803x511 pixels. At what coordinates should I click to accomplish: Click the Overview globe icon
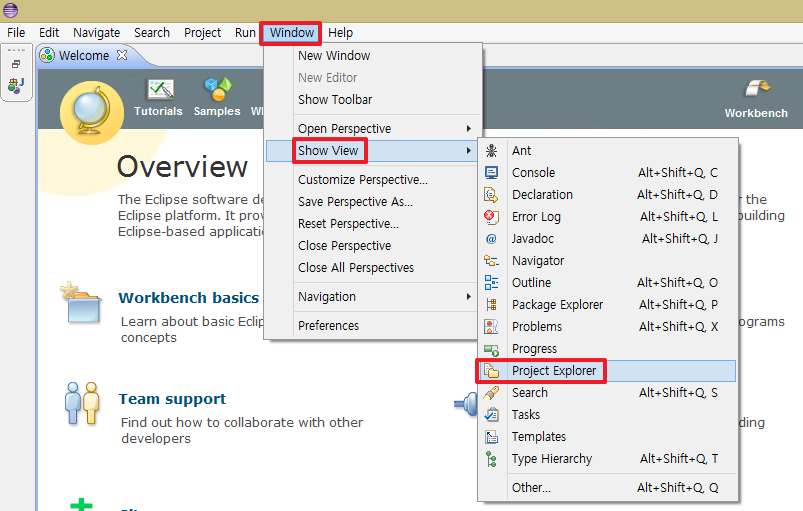[x=92, y=112]
